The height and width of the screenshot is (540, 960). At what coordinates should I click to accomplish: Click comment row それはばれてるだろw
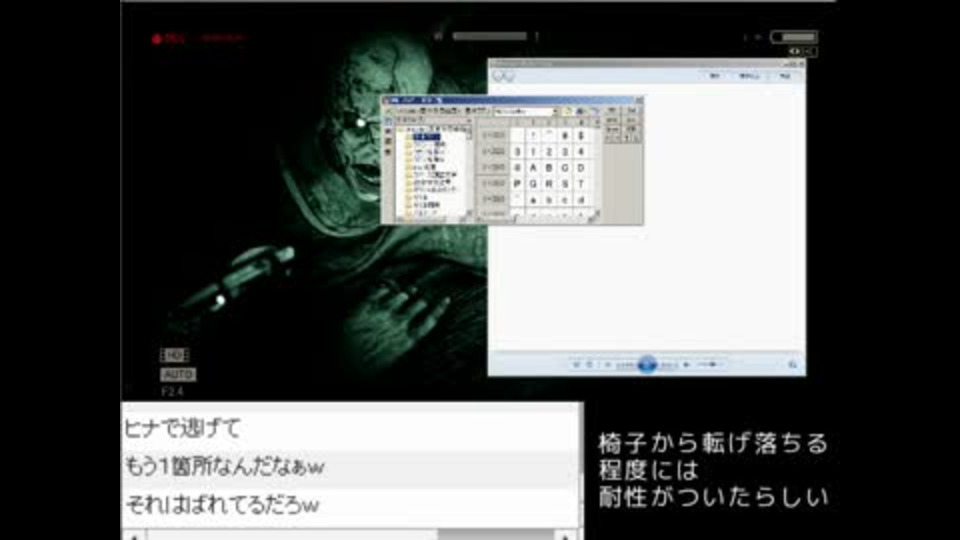[350, 505]
